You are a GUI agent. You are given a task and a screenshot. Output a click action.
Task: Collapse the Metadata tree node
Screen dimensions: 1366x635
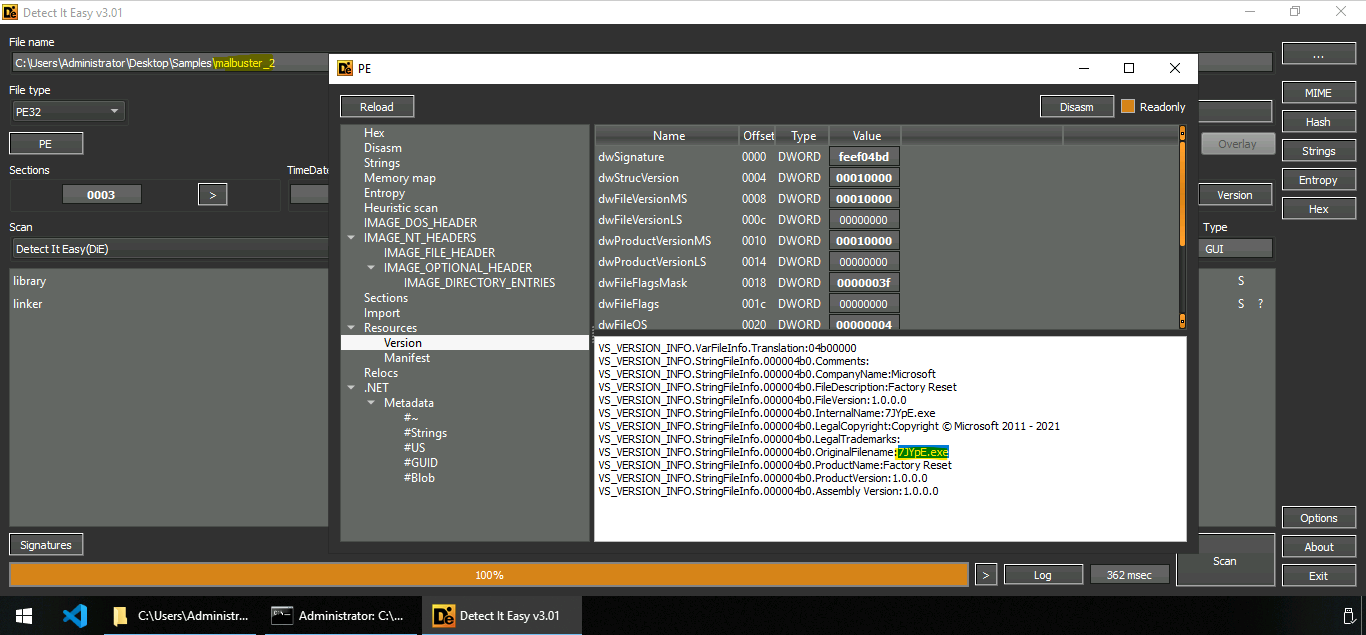pos(371,403)
